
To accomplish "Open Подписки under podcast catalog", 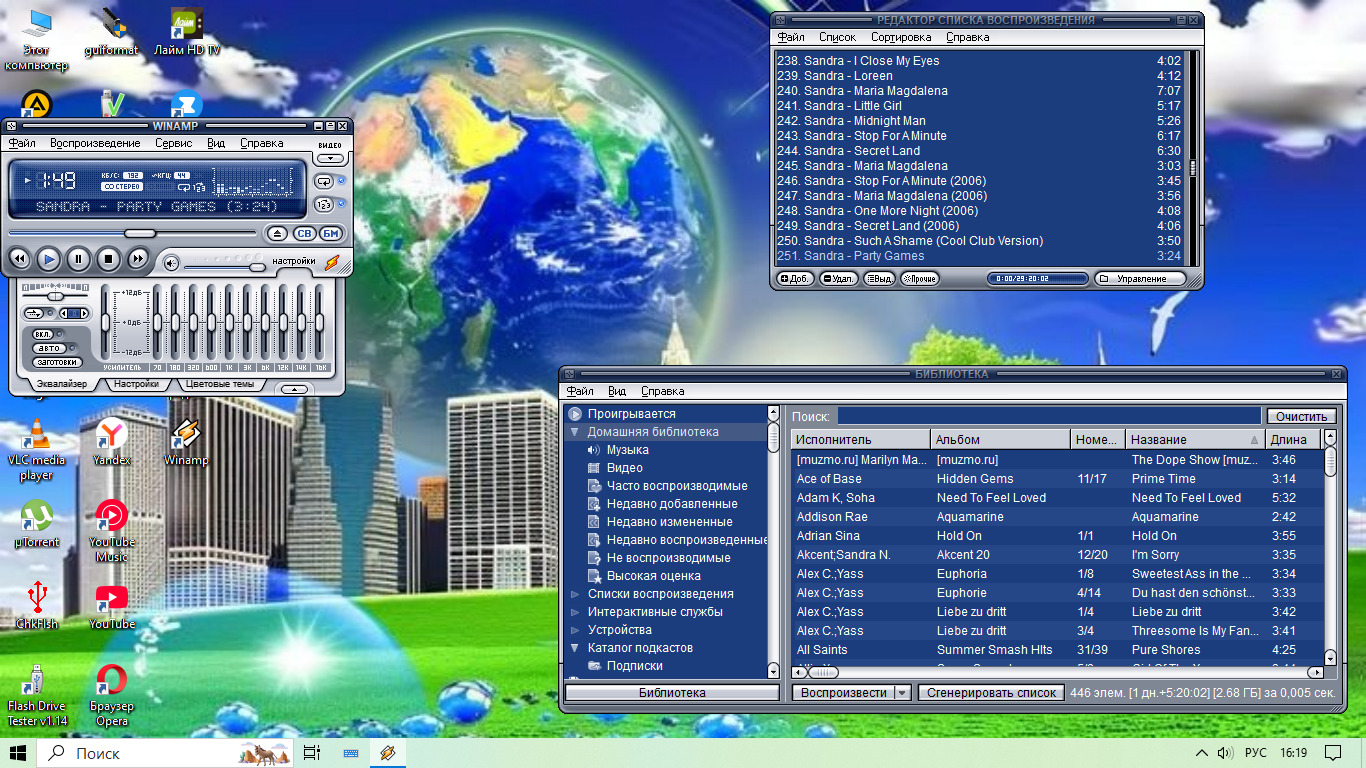I will [x=634, y=666].
